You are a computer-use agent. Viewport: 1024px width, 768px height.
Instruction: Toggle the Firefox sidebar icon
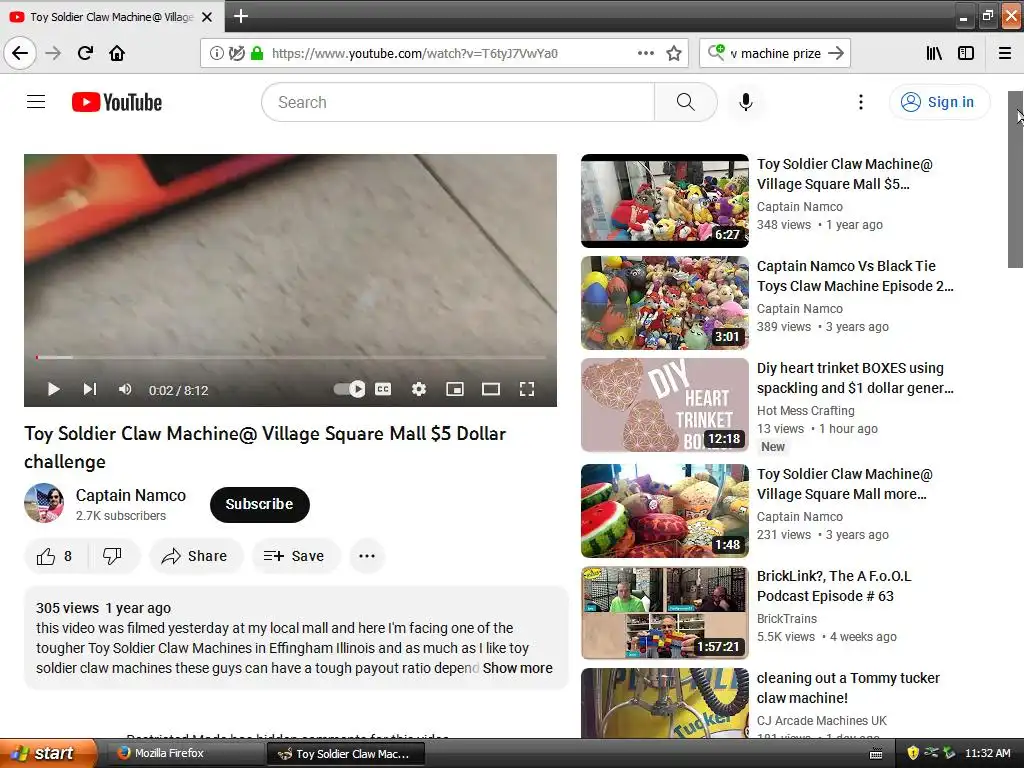pyautogui.click(x=966, y=53)
